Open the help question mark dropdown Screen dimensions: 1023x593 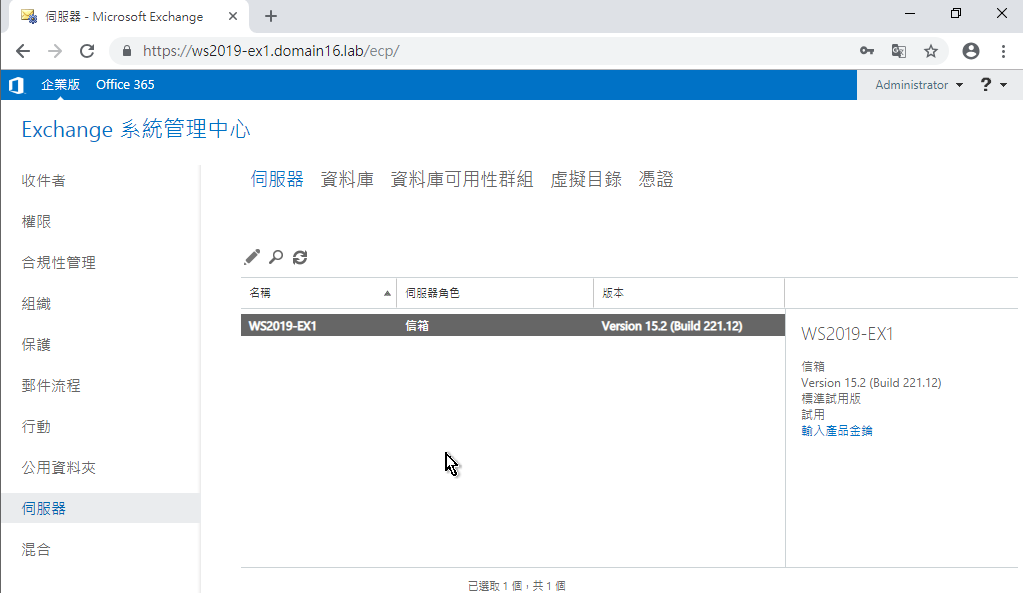(x=994, y=85)
